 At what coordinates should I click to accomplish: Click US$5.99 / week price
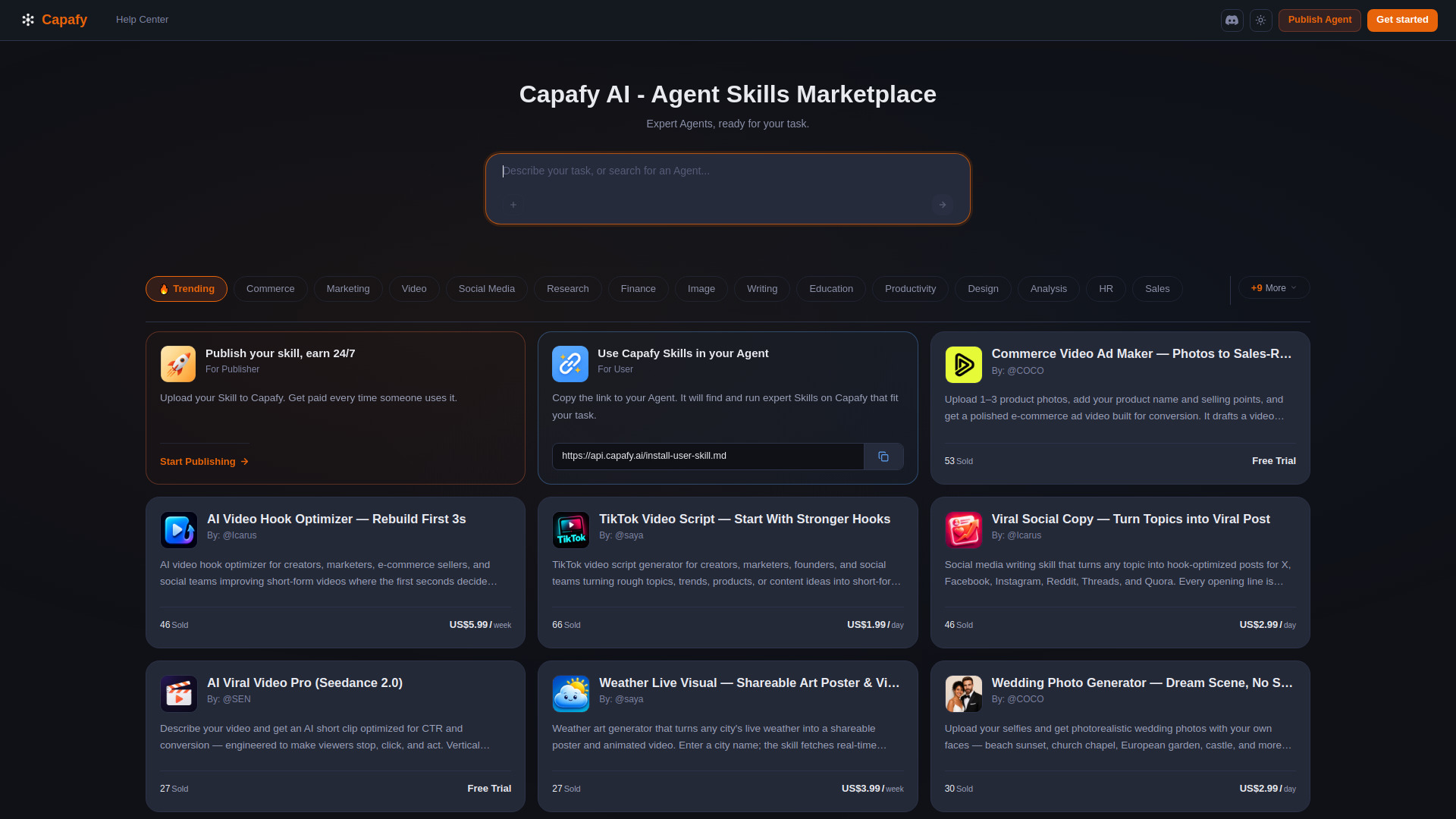pos(480,625)
